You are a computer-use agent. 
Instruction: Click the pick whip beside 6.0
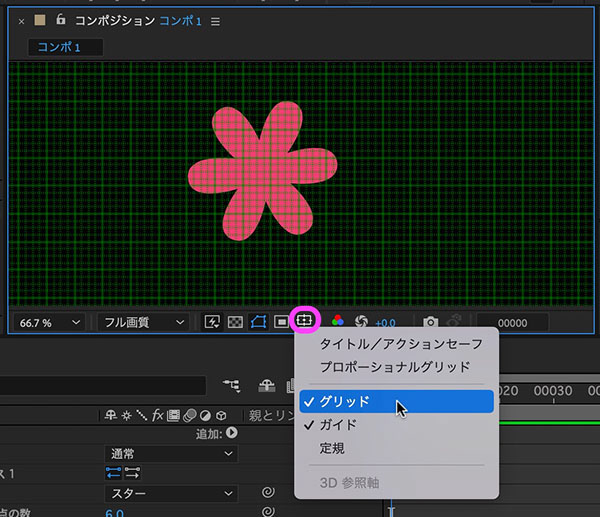268,511
